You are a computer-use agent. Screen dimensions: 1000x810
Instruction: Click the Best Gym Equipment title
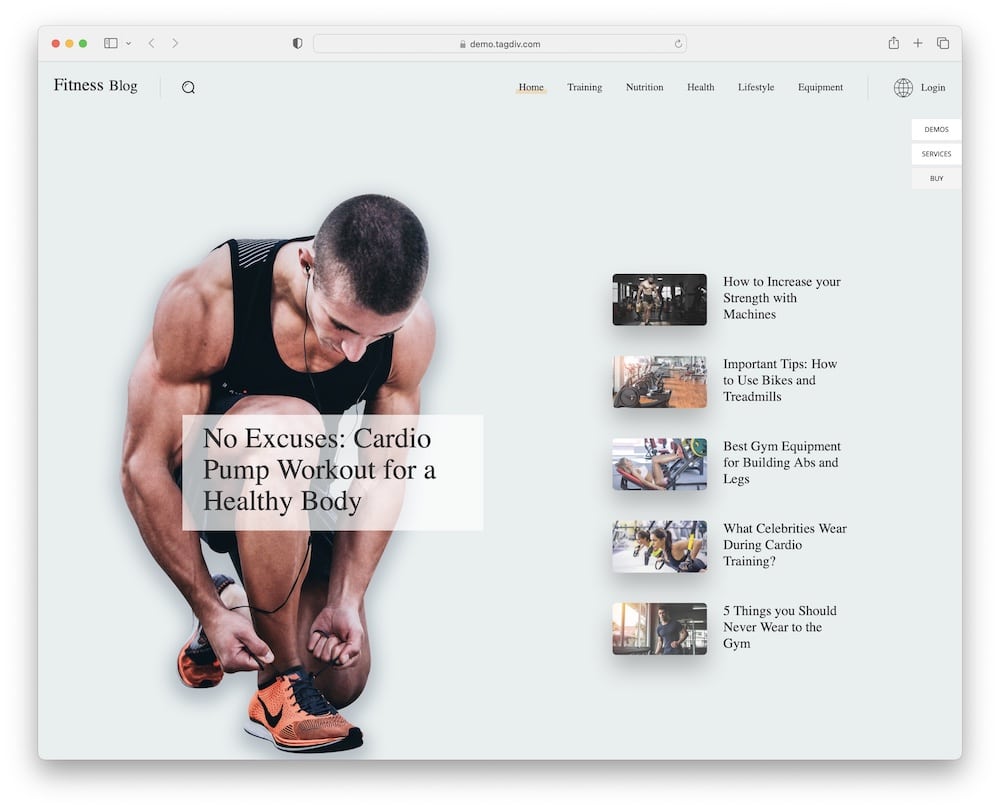[782, 462]
